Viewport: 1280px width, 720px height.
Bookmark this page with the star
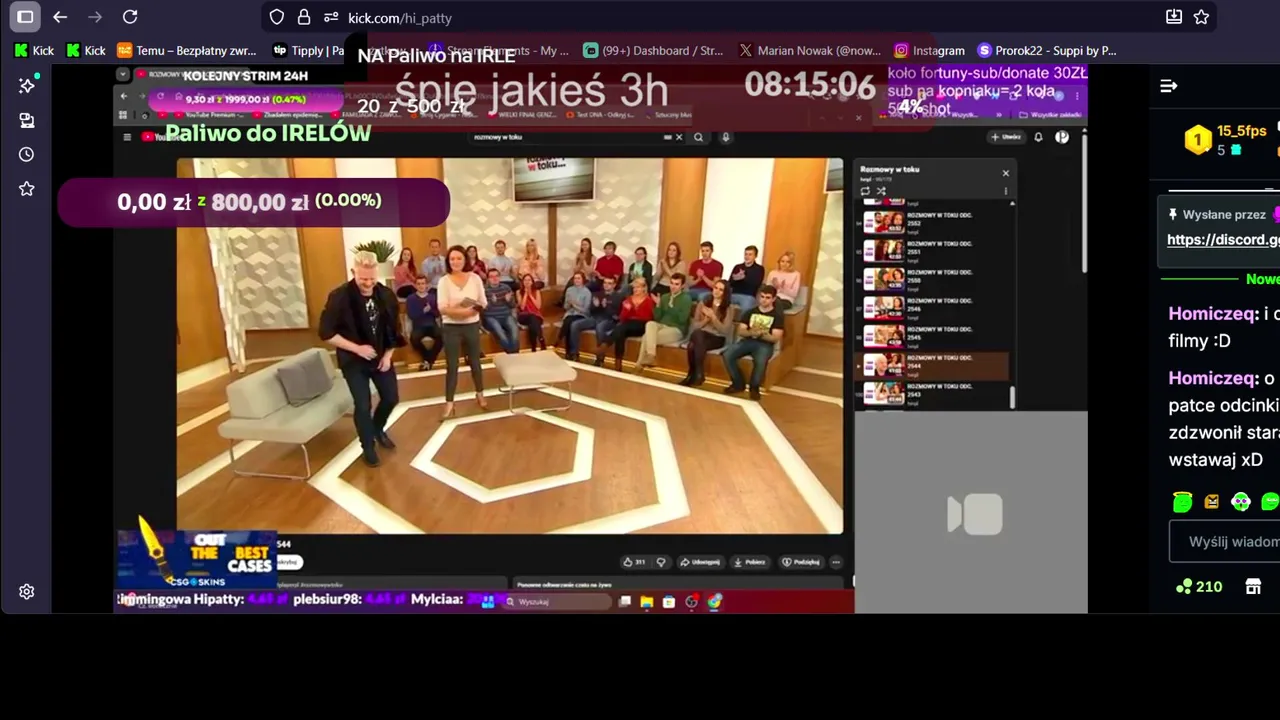(1201, 17)
